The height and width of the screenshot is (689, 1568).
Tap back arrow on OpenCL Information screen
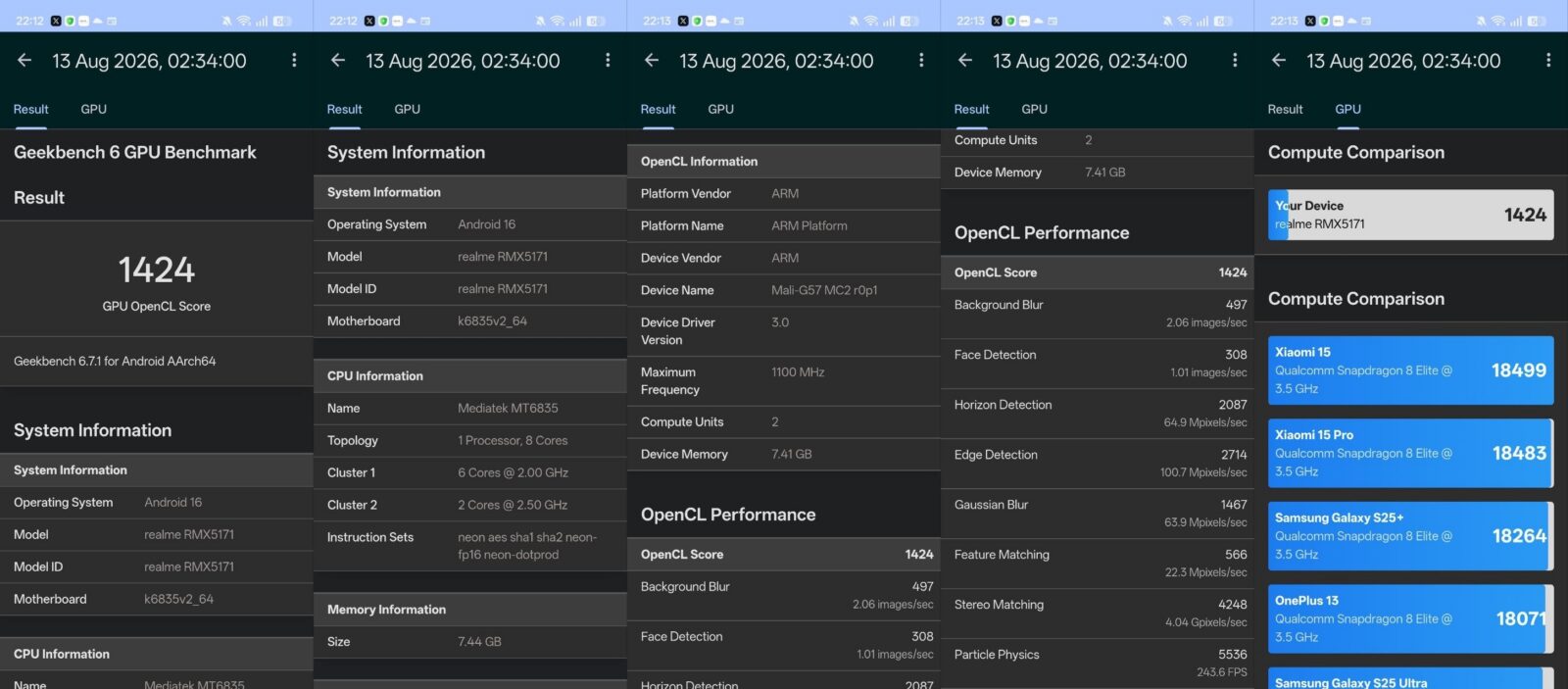652,61
